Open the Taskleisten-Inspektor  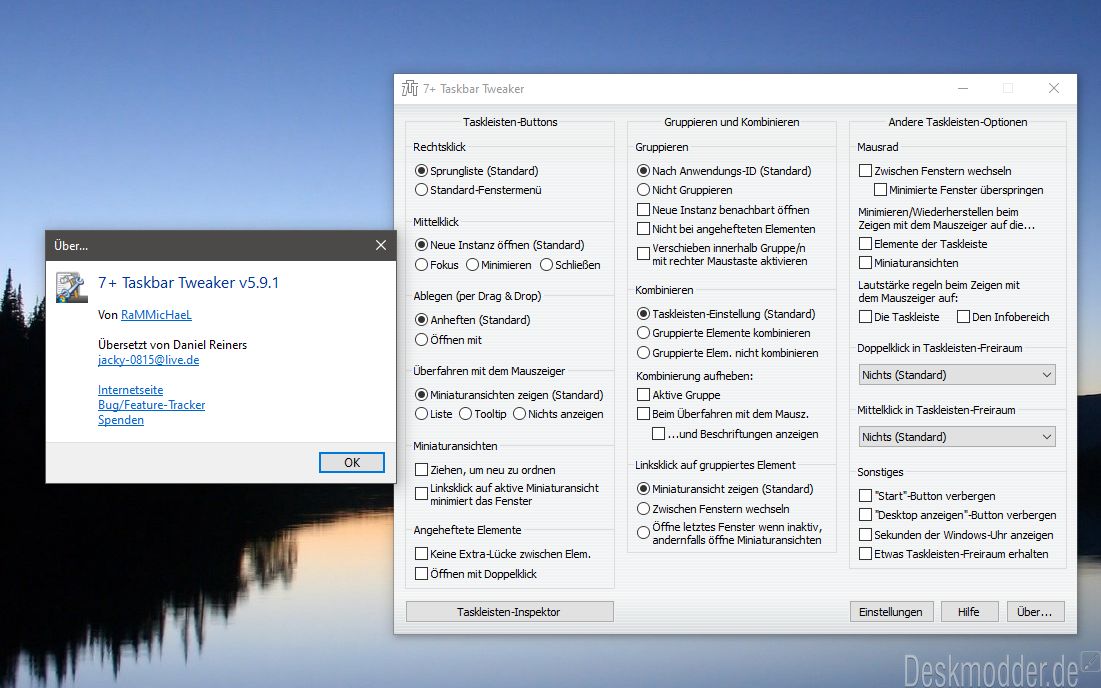coord(509,611)
